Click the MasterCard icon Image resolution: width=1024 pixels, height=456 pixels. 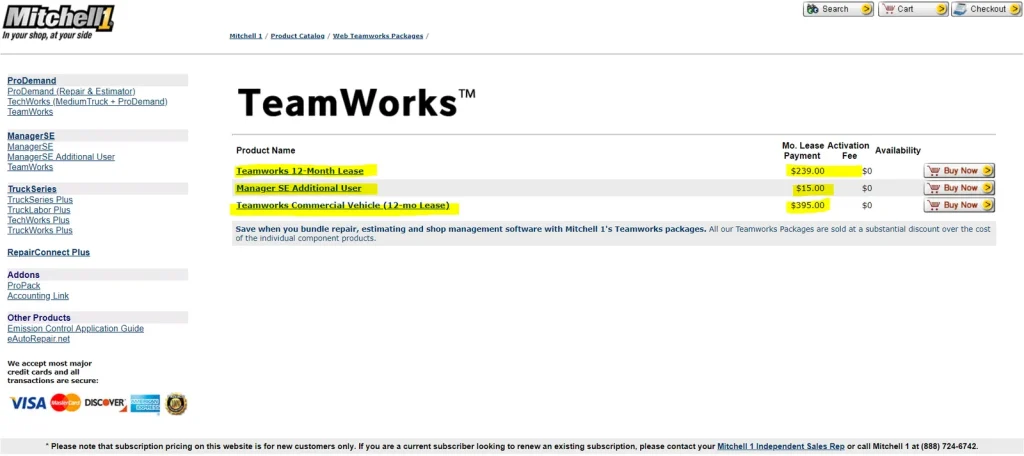(x=65, y=403)
